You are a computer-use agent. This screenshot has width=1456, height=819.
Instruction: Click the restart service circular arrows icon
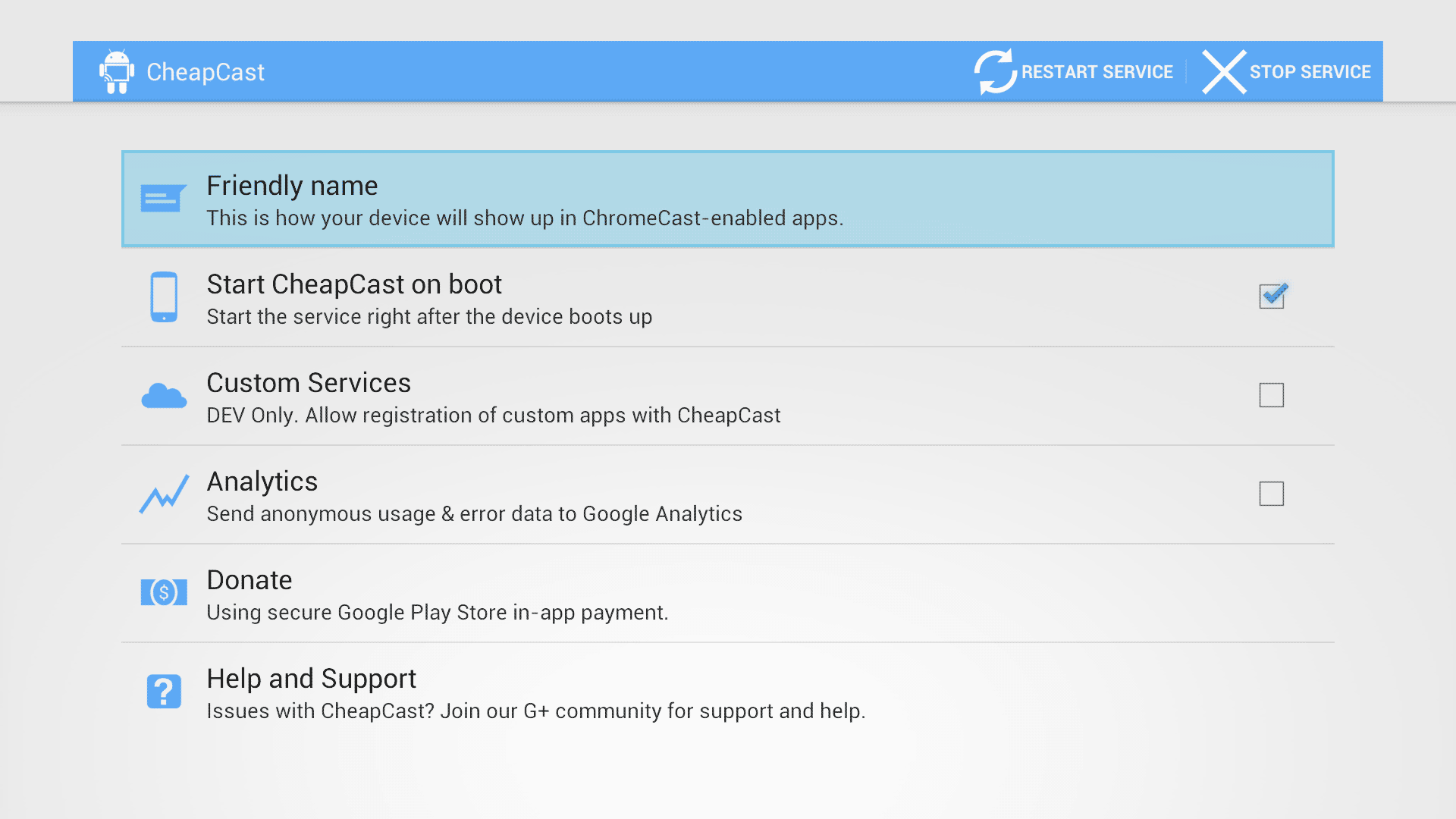[x=995, y=72]
